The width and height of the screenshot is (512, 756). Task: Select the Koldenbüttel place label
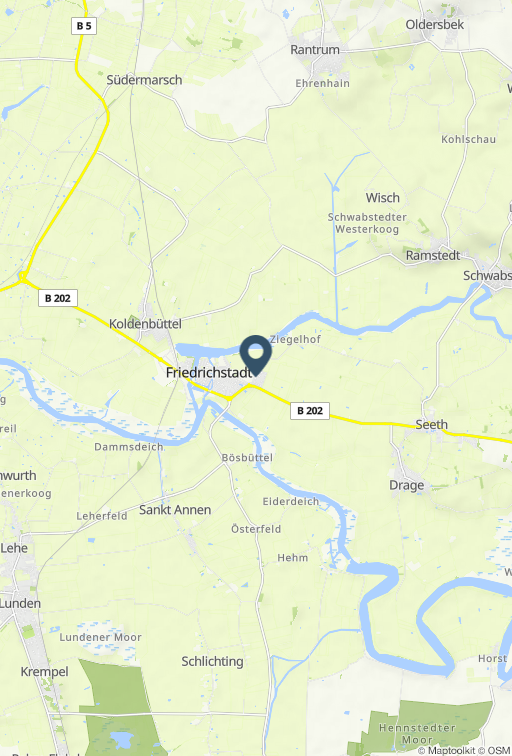[145, 324]
